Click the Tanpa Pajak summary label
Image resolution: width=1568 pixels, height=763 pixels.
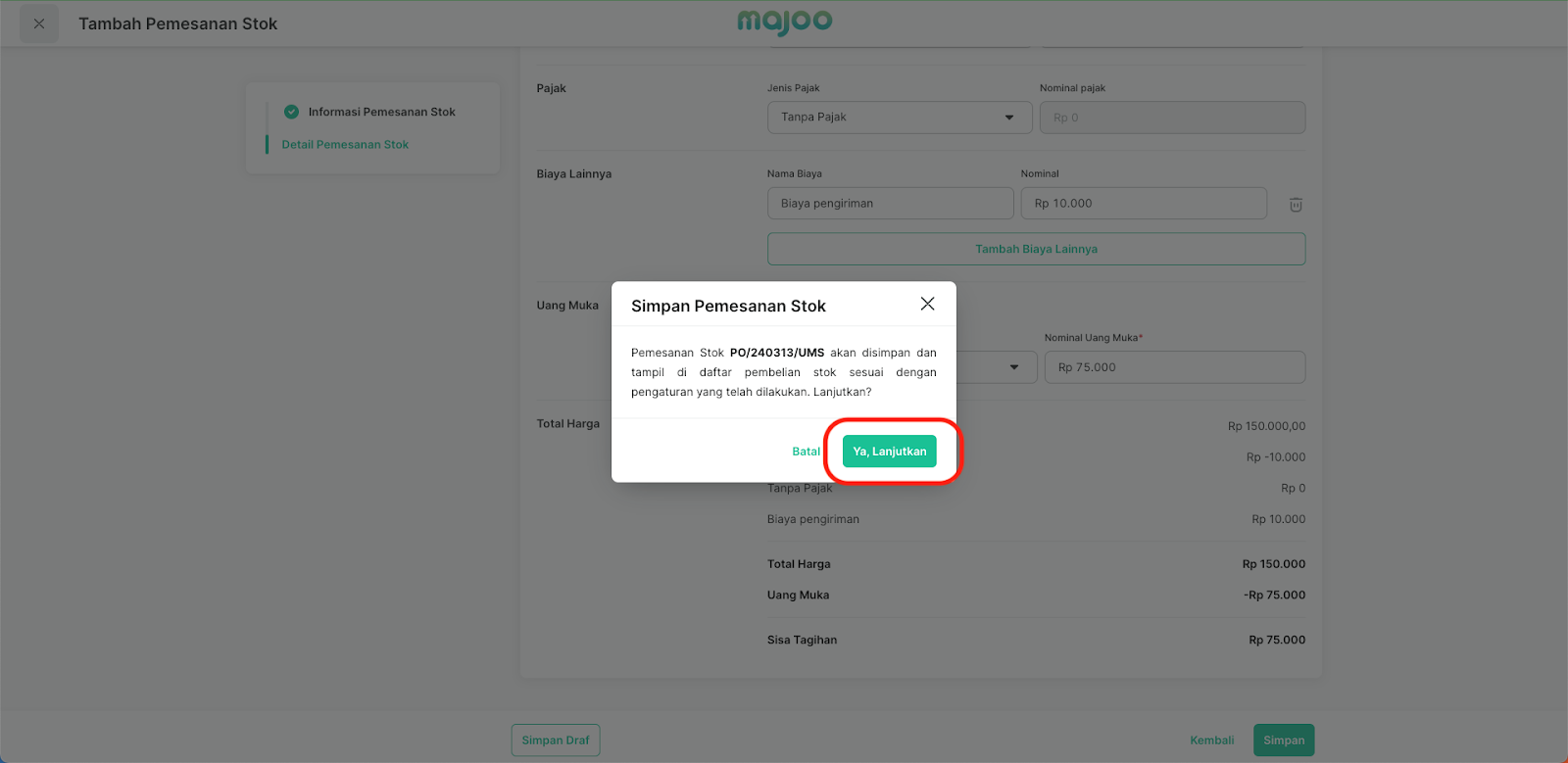800,488
